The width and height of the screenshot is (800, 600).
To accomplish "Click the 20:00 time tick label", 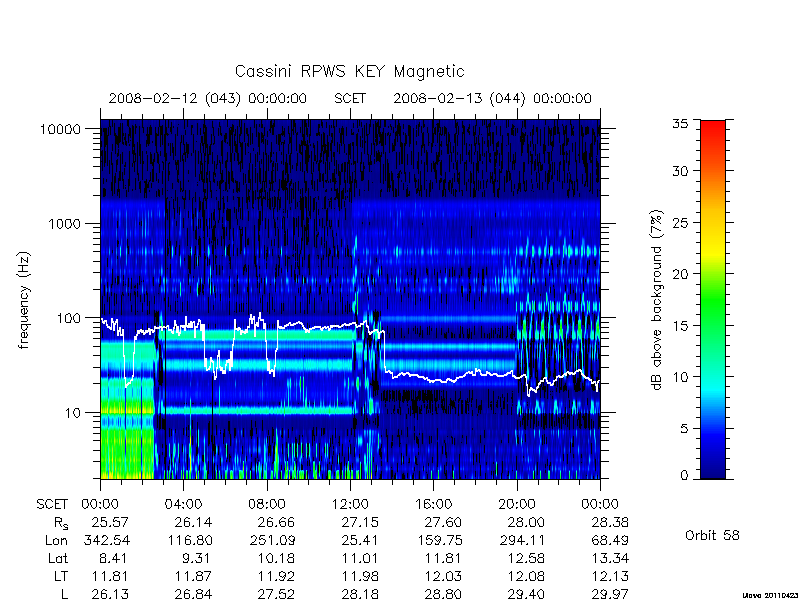I will [517, 505].
